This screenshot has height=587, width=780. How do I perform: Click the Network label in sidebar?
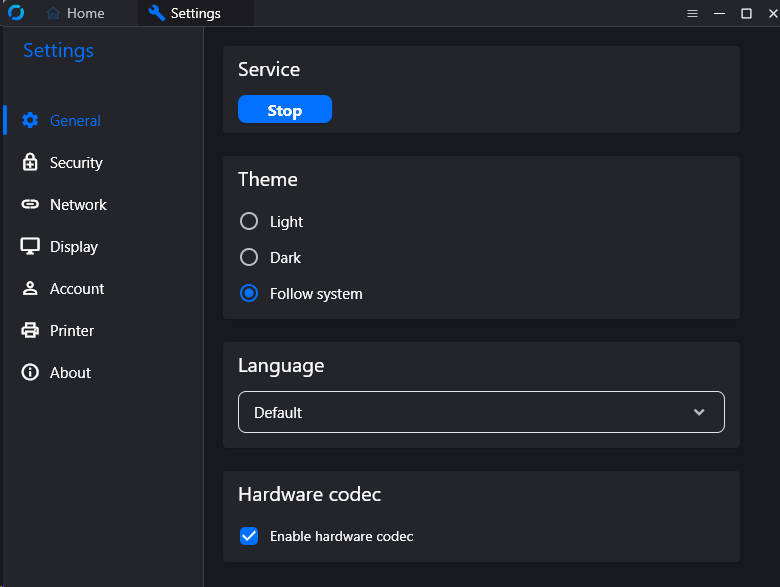click(78, 204)
